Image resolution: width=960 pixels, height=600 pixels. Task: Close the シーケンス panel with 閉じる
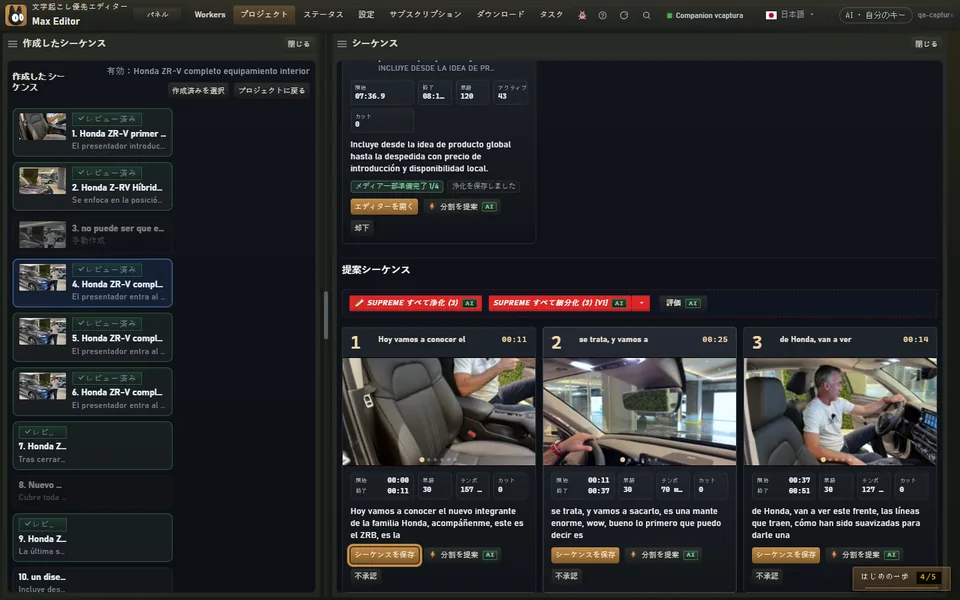926,44
